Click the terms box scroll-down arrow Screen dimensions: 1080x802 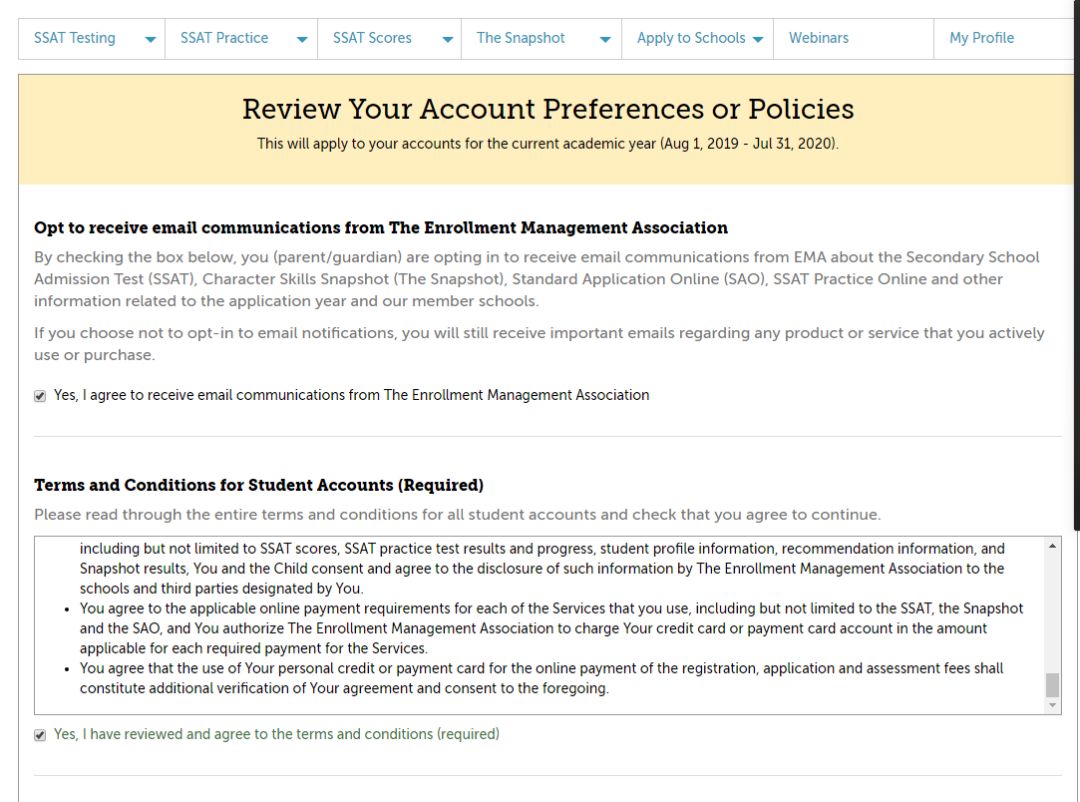click(1052, 706)
